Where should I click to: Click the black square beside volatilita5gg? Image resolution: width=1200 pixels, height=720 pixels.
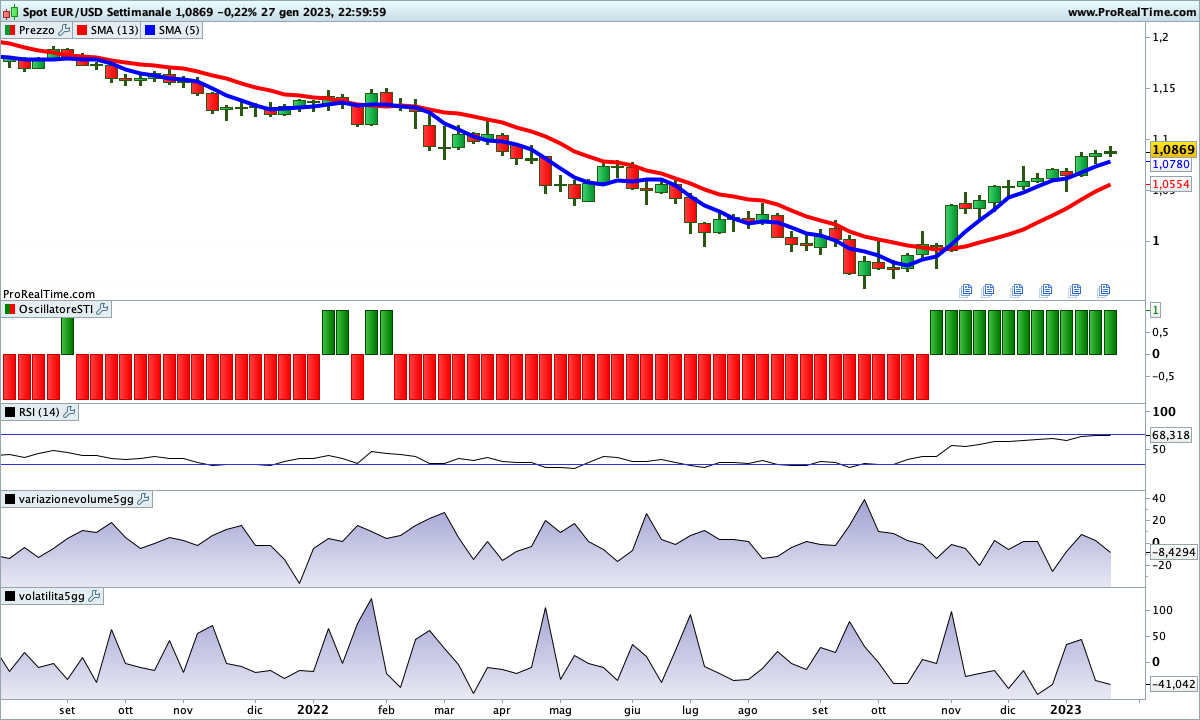[x=10, y=596]
